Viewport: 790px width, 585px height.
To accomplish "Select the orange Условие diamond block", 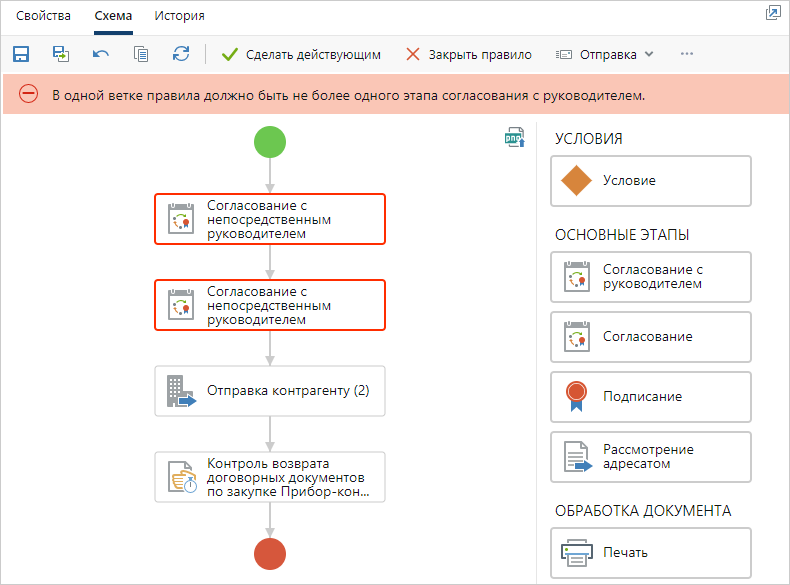I will pyautogui.click(x=650, y=181).
